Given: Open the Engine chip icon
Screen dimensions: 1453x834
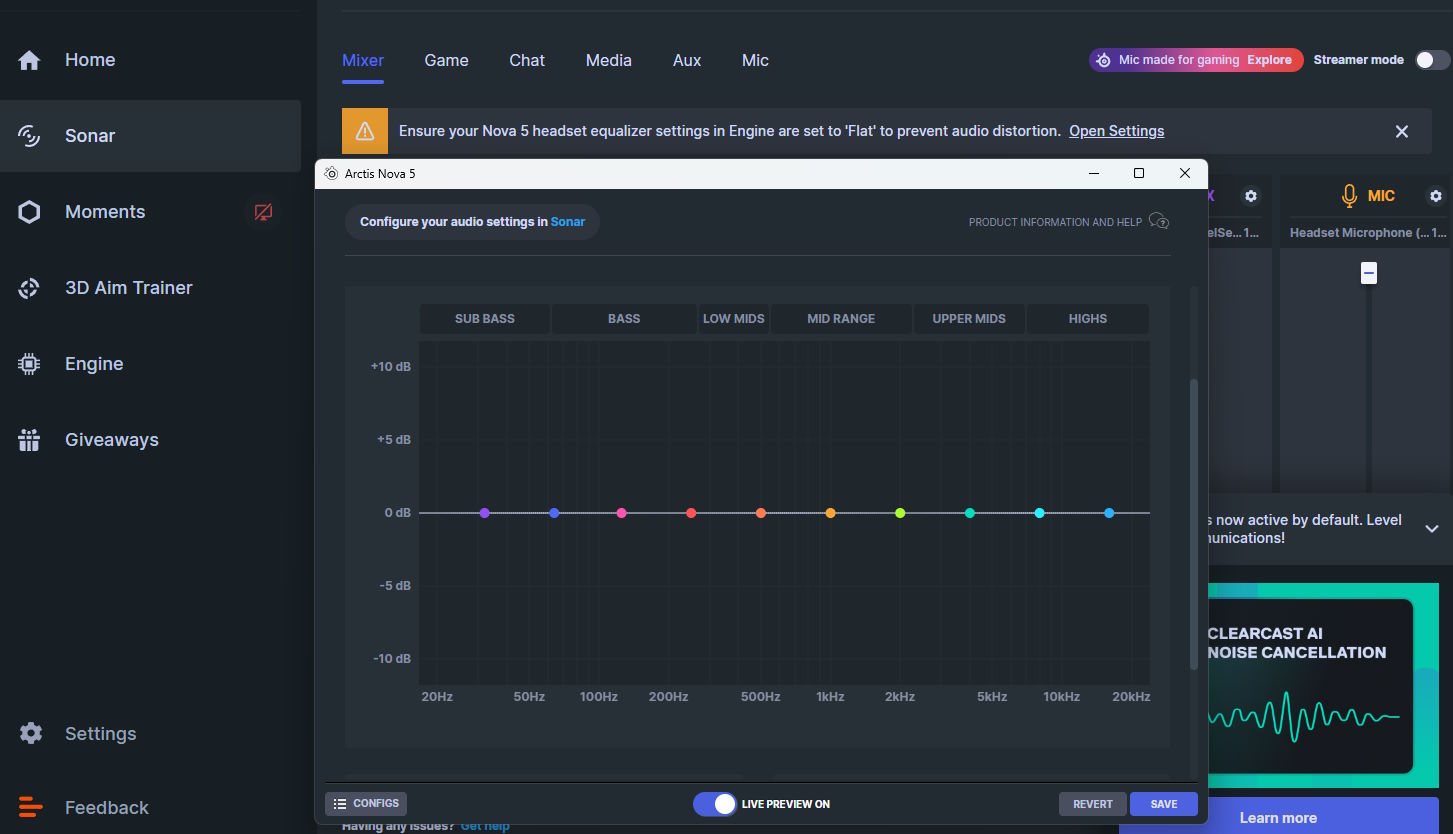Looking at the screenshot, I should tap(30, 364).
